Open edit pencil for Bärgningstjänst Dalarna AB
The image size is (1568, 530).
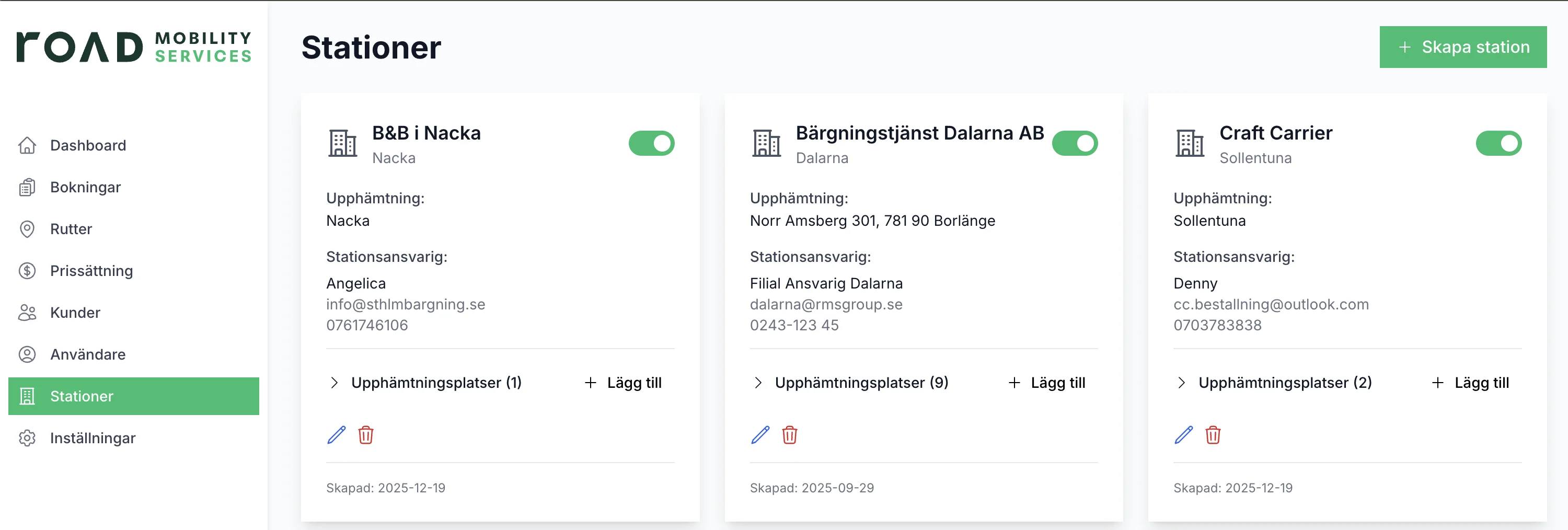click(x=759, y=434)
